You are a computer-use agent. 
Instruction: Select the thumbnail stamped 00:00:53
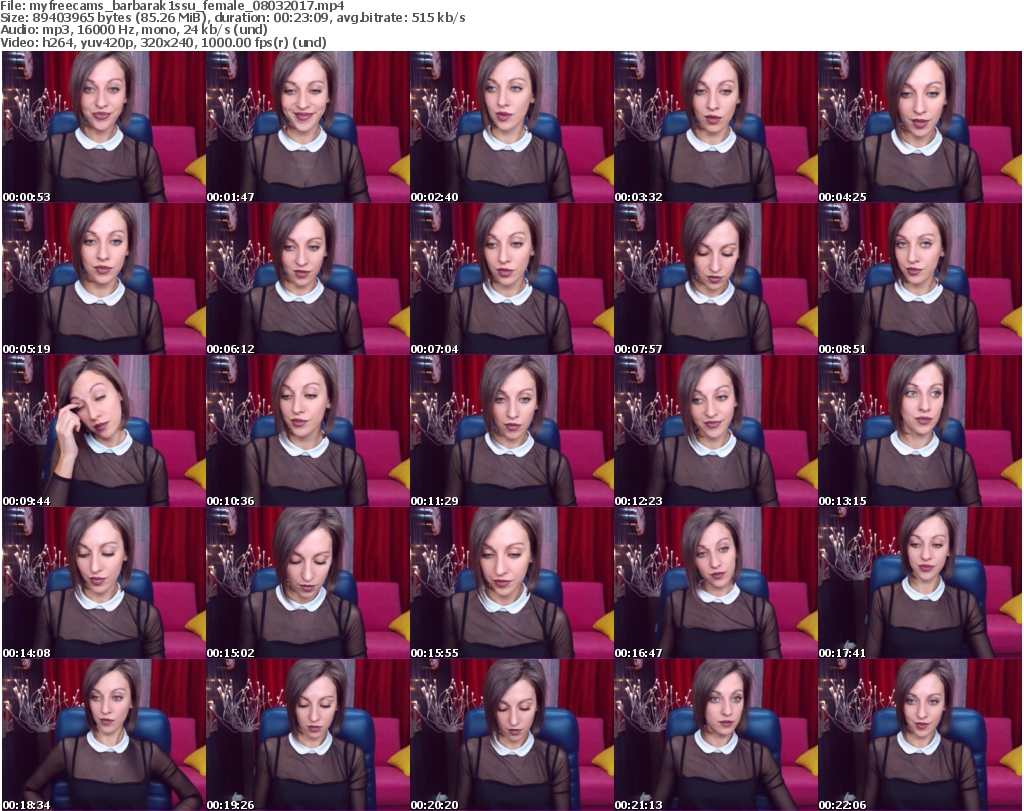tap(104, 127)
